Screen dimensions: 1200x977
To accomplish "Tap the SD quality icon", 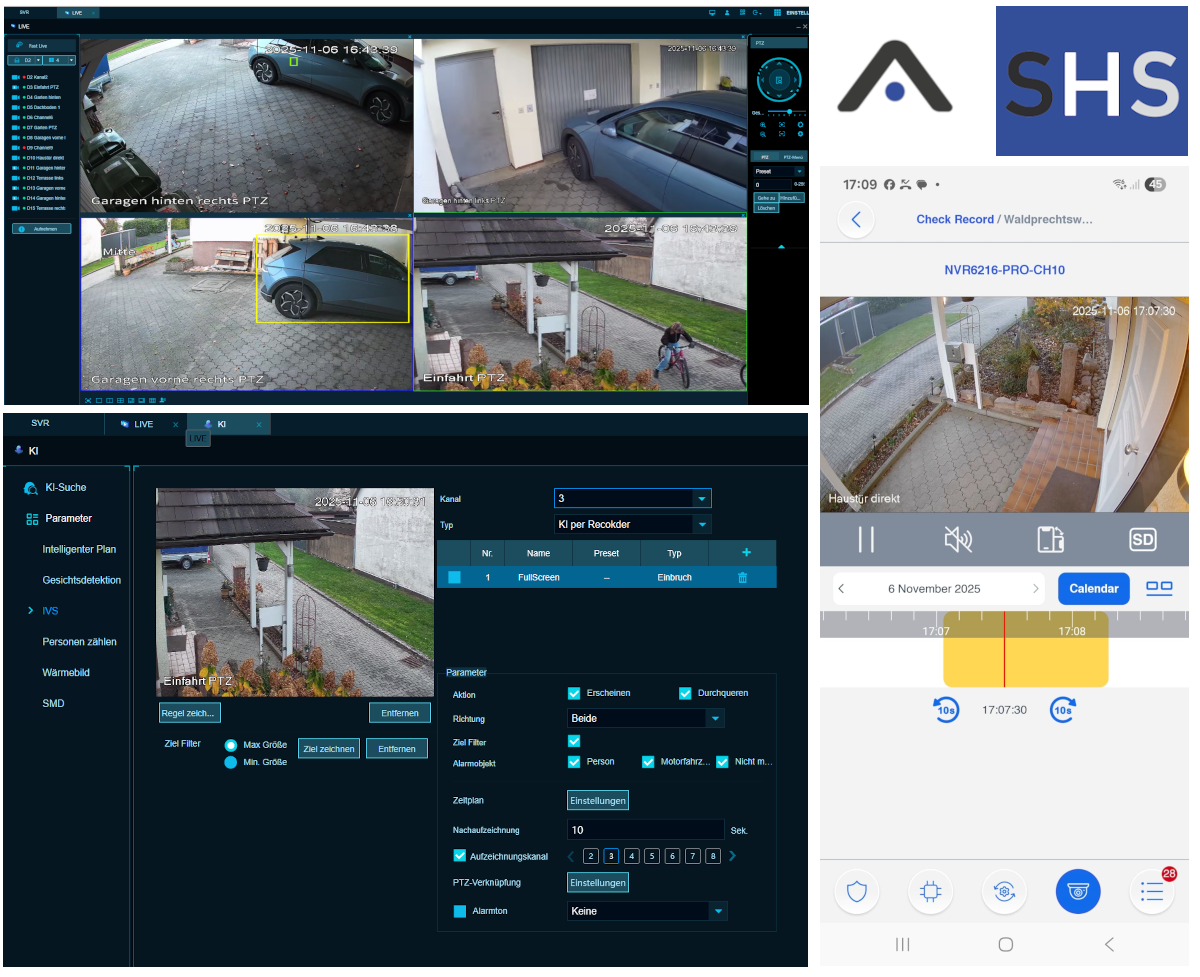I will [1142, 540].
